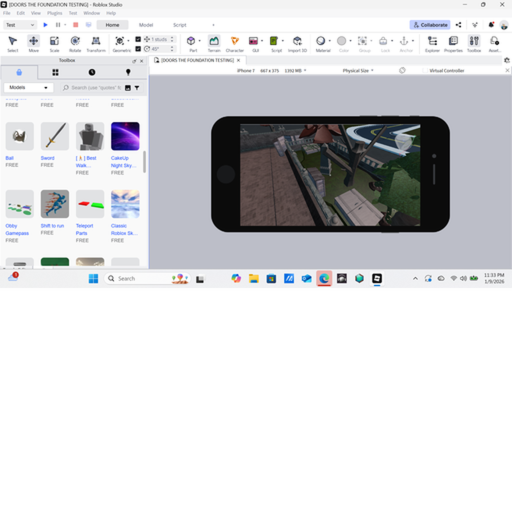512x512 pixels.
Task: Toggle the studs move snapping checkbox
Action: (x=138, y=39)
